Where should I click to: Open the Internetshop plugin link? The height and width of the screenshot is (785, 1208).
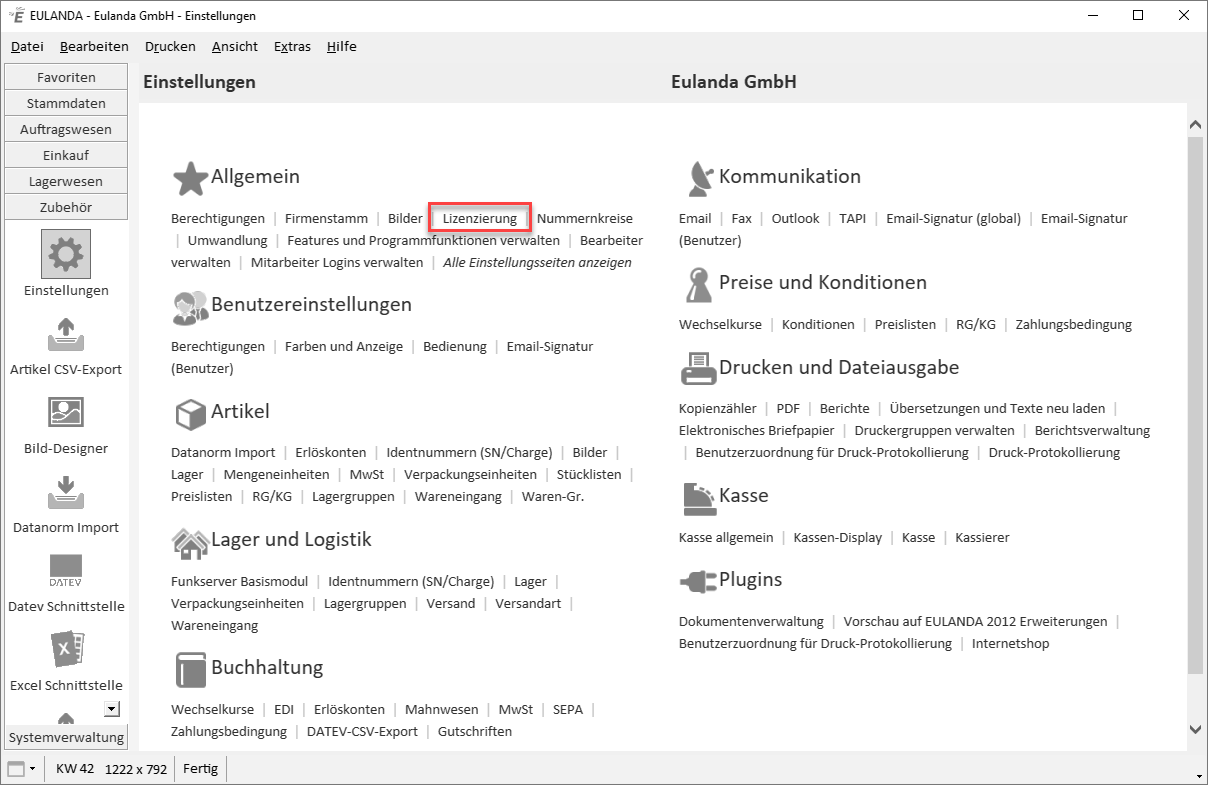pos(1011,643)
